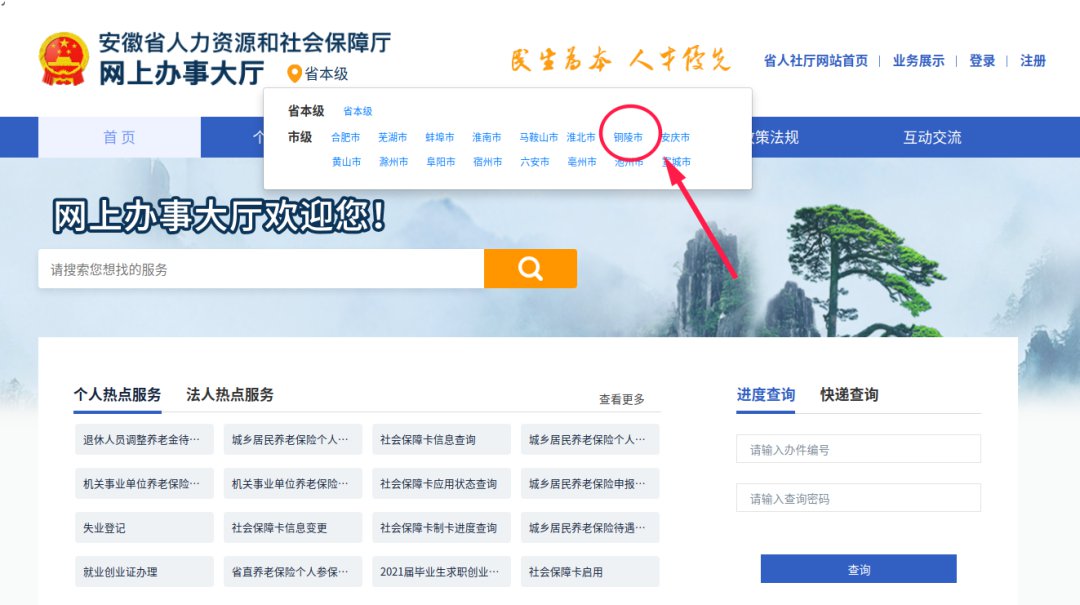Select 铜陵市 from the city list
The height and width of the screenshot is (605, 1080).
point(628,137)
